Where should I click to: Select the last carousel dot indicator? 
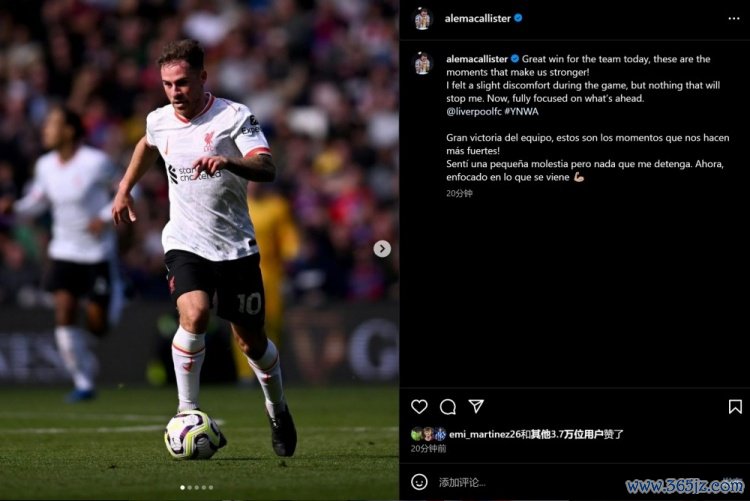pyautogui.click(x=211, y=488)
